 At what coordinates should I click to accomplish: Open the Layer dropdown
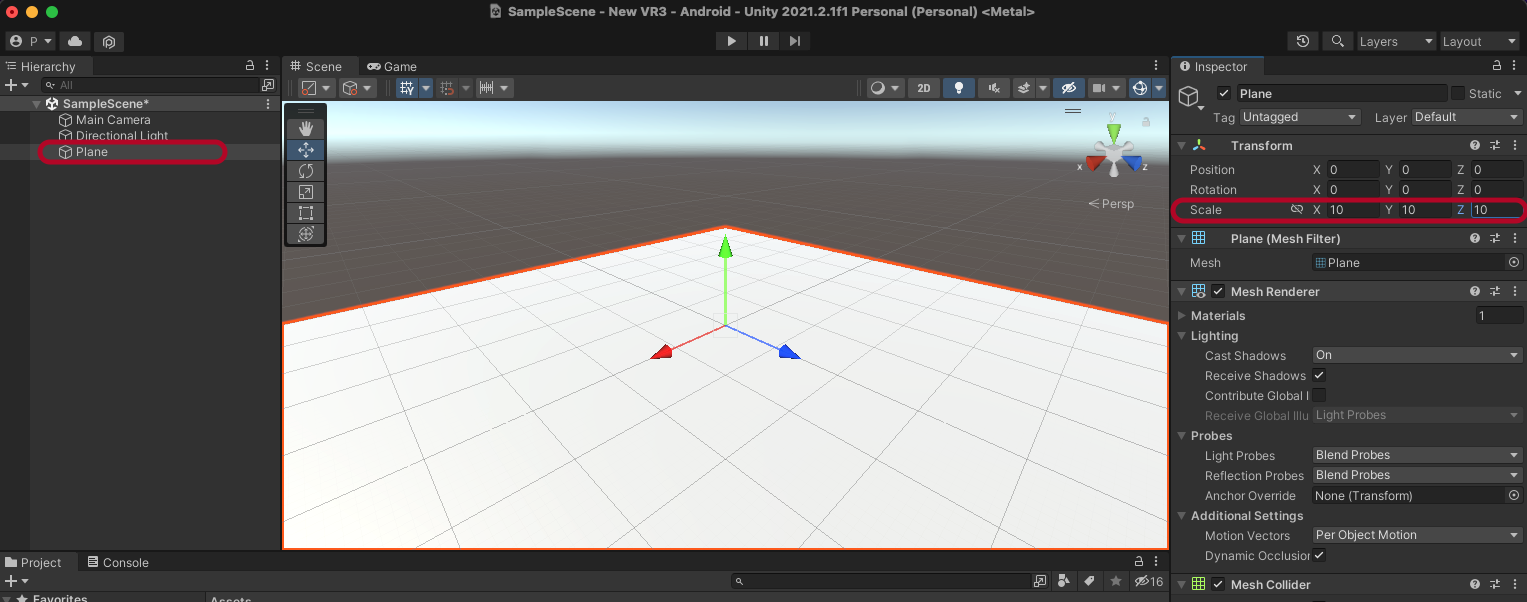point(1467,117)
